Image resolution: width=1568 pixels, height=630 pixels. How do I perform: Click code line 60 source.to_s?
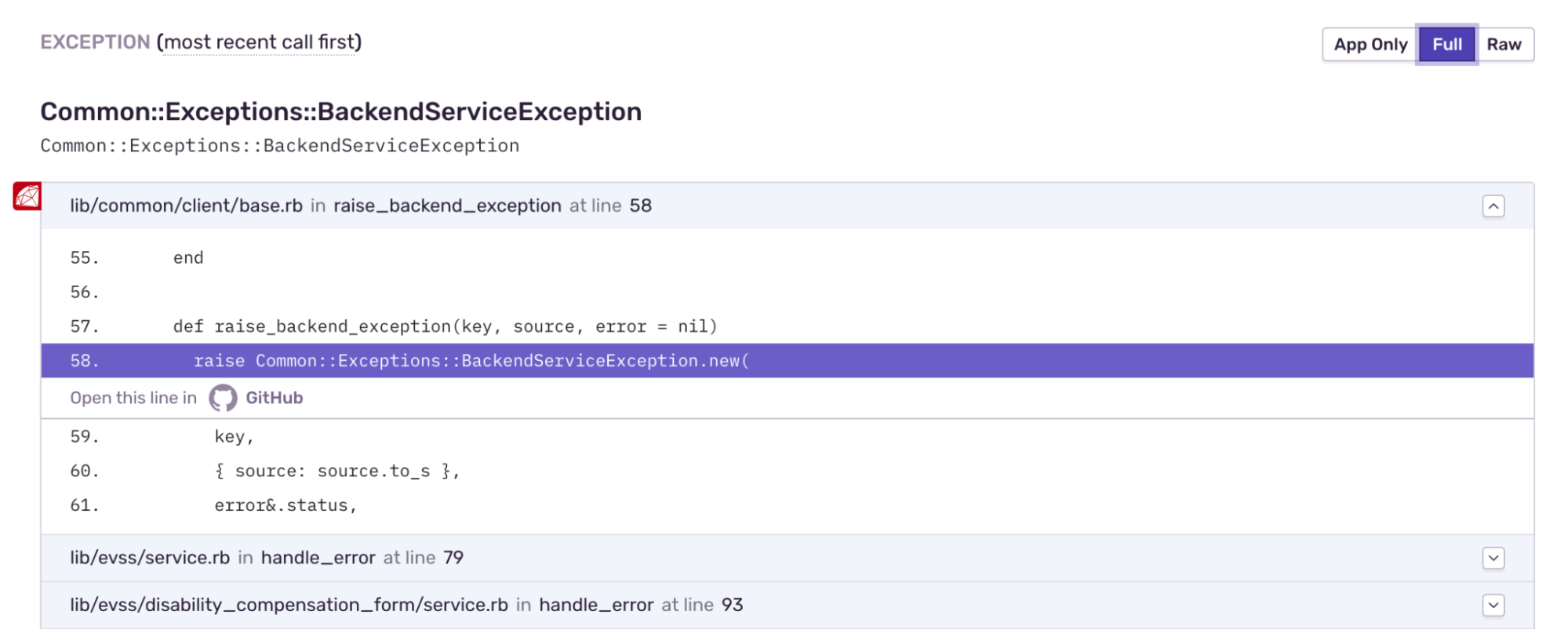coord(787,471)
